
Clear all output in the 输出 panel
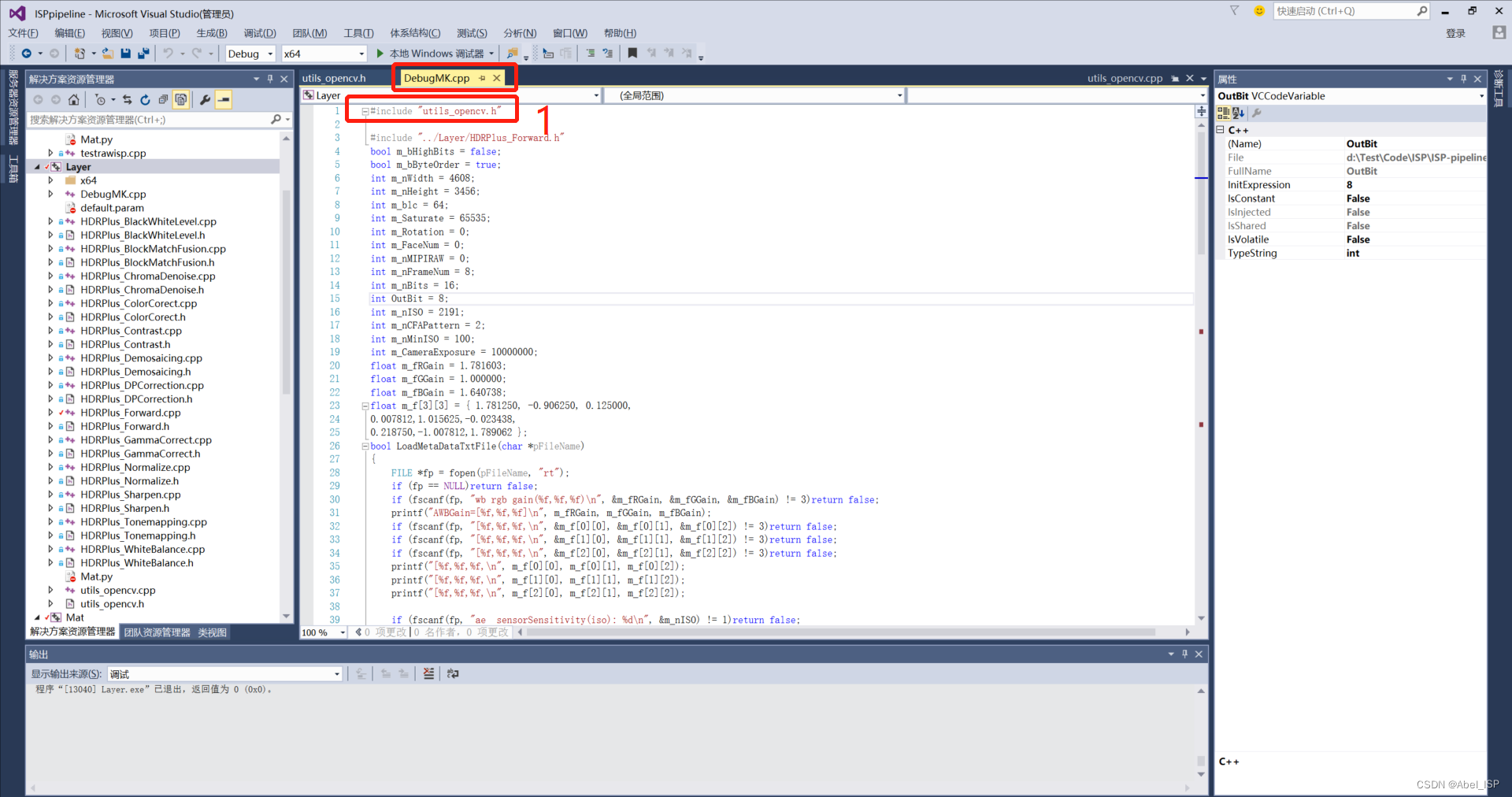pos(428,673)
